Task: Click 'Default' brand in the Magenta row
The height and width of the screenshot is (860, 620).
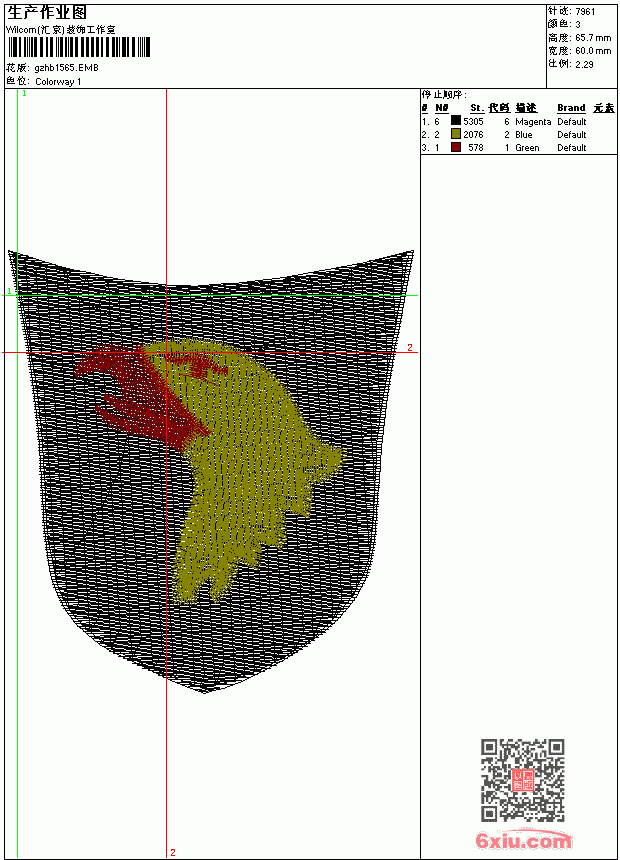Action: [x=571, y=122]
